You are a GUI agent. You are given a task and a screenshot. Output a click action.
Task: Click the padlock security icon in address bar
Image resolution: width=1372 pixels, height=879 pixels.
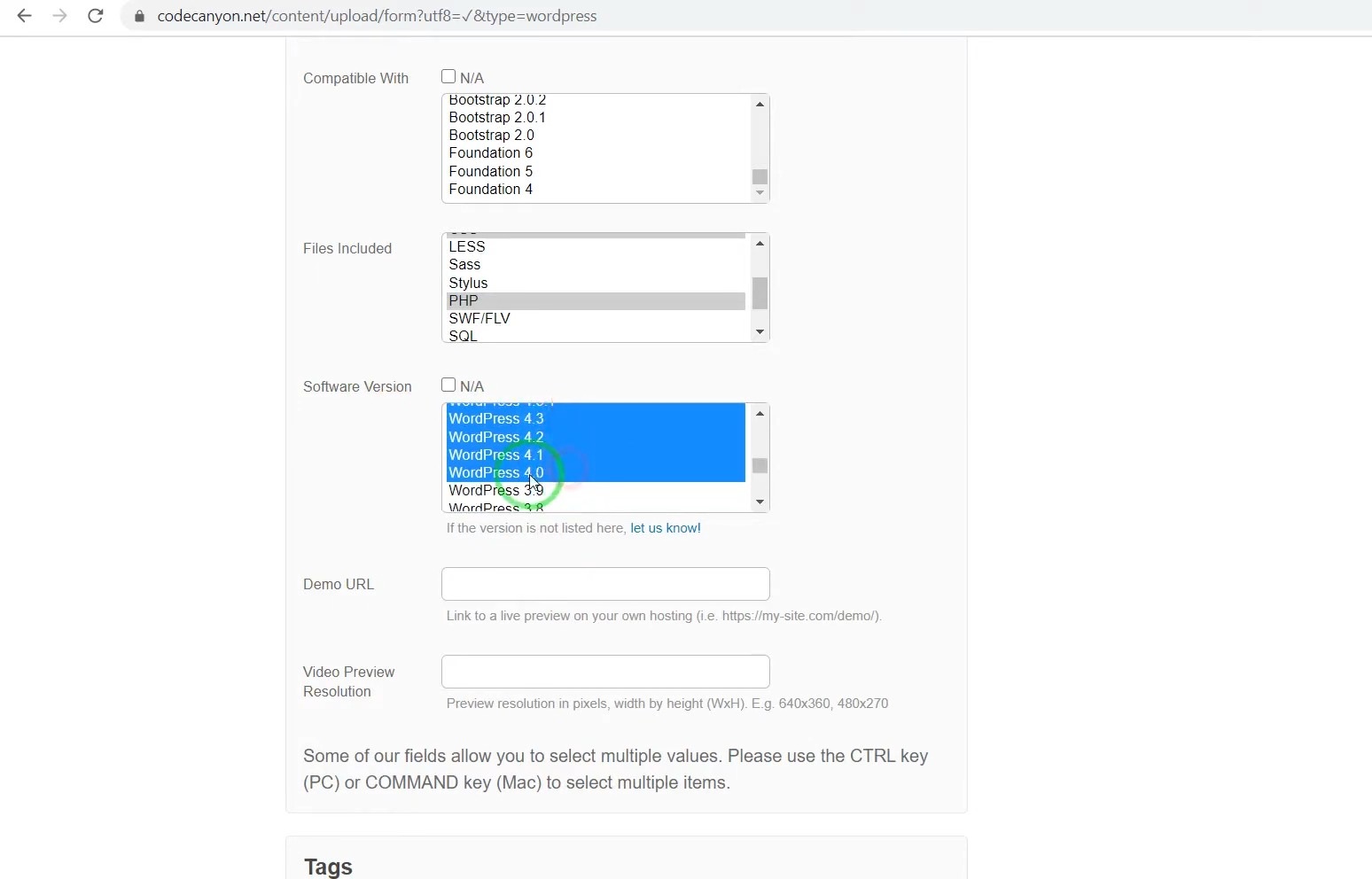138,16
